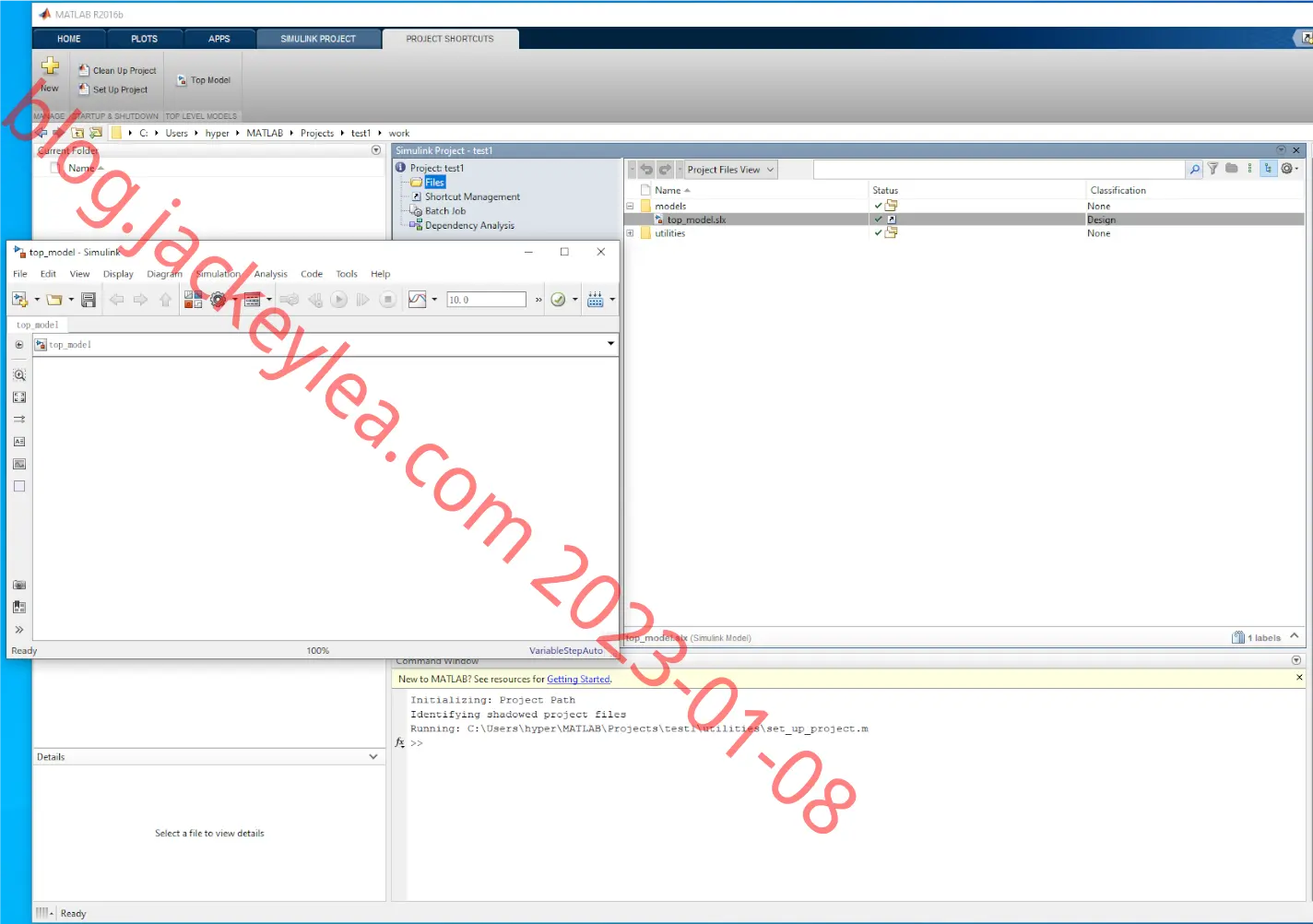The image size is (1313, 924).
Task: Switch to the SIMULINK PROJECT tab
Action: [318, 39]
